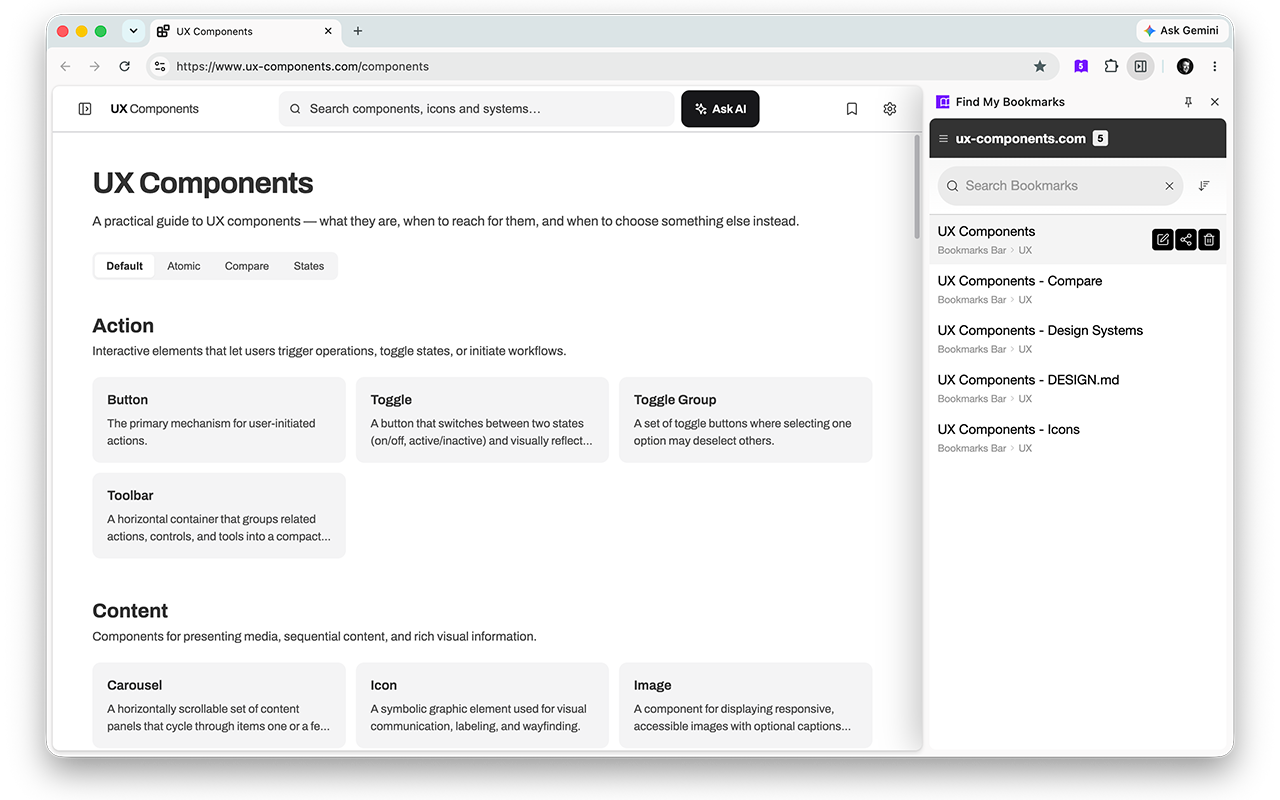Open site information icon in address bar
This screenshot has width=1280, height=800.
click(x=160, y=66)
